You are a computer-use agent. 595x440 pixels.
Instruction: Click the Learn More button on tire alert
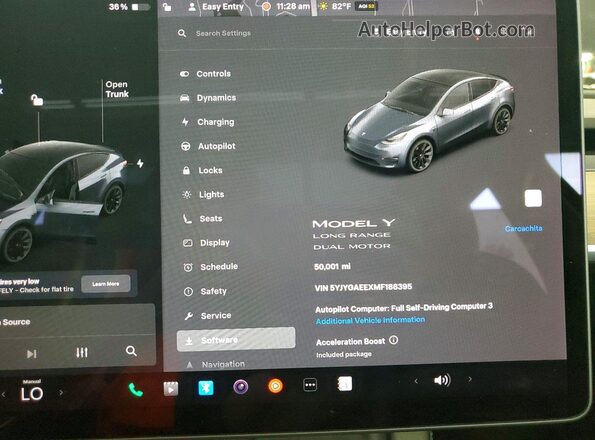(106, 284)
